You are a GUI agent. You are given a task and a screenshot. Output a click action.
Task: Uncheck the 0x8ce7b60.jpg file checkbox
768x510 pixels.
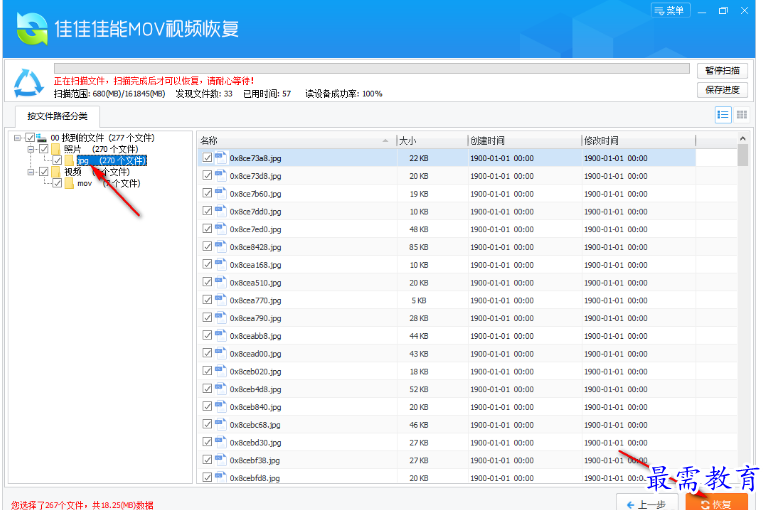coord(207,193)
